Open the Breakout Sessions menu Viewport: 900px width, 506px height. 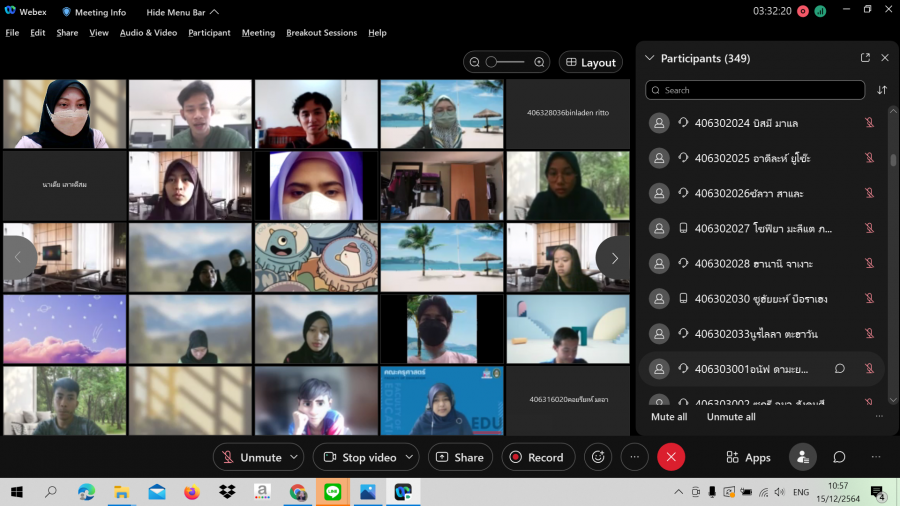[321, 32]
